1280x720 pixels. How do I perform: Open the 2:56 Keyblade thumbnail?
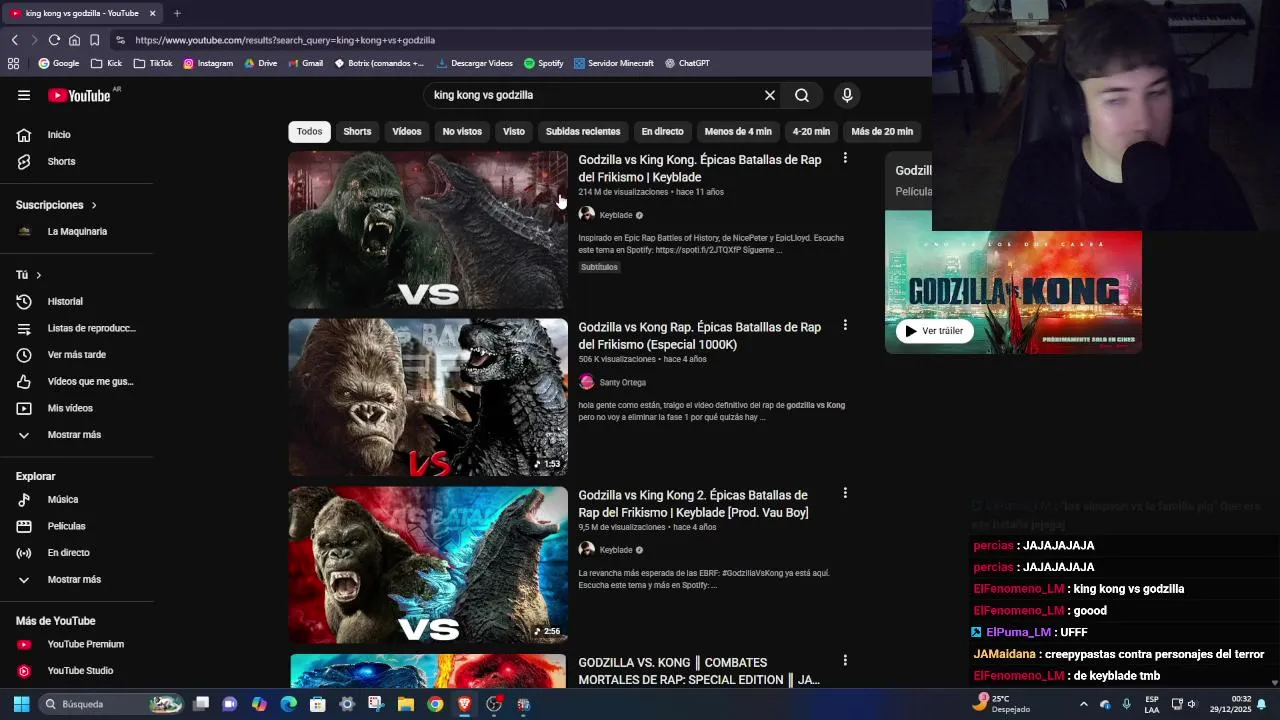(428, 565)
